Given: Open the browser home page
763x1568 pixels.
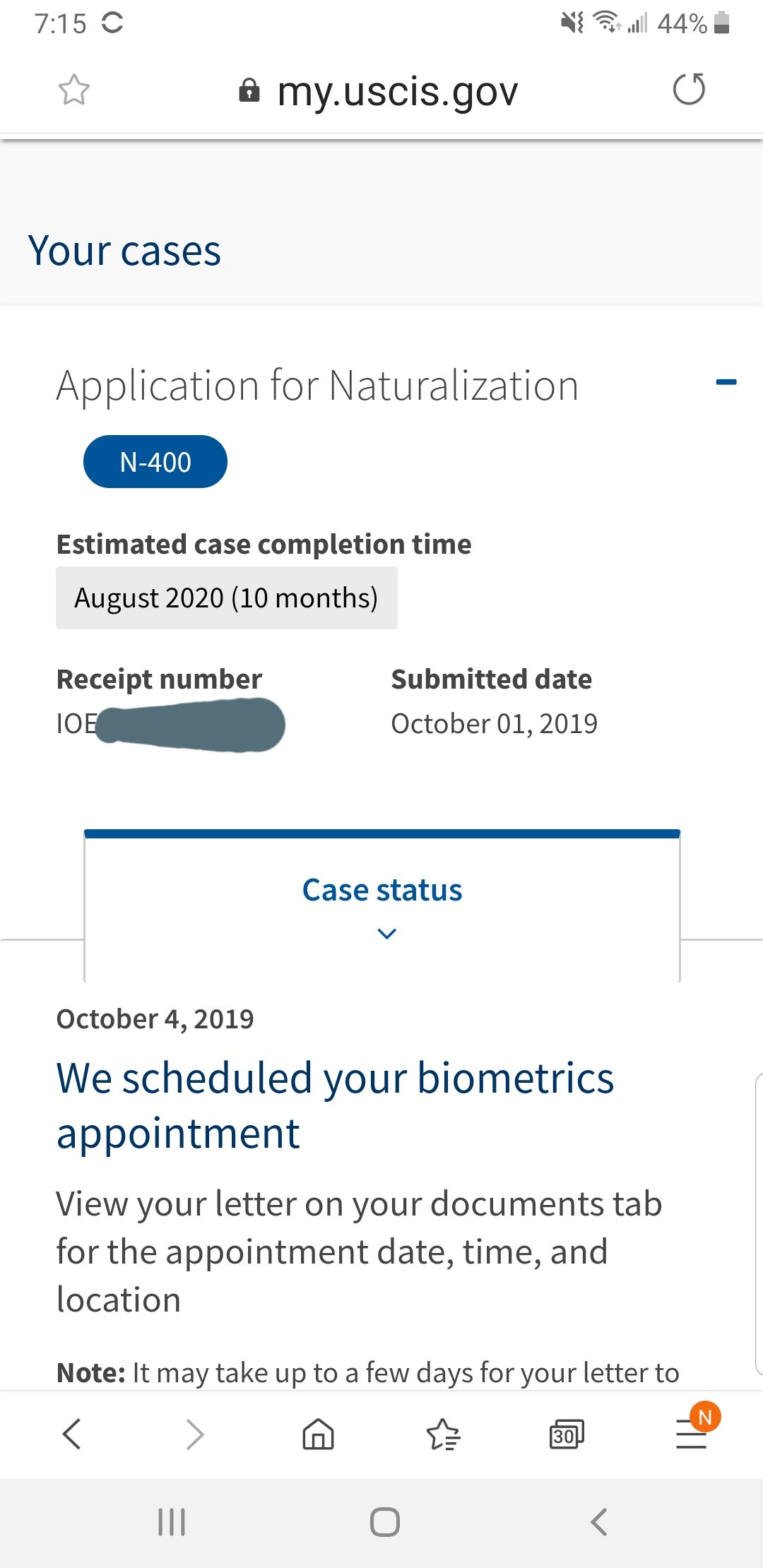Looking at the screenshot, I should pos(318,1435).
